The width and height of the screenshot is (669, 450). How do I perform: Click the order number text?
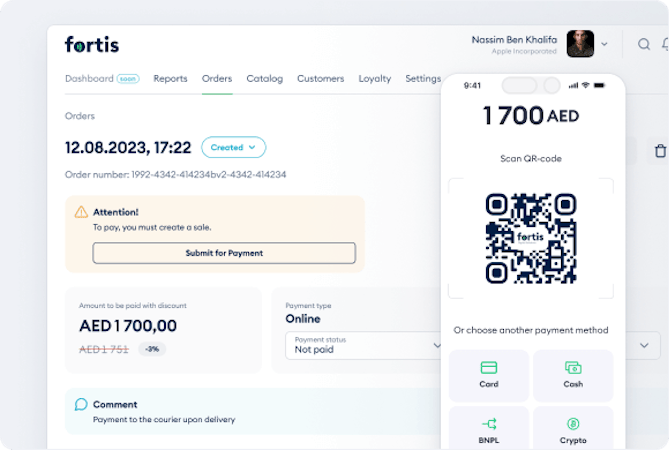(175, 174)
